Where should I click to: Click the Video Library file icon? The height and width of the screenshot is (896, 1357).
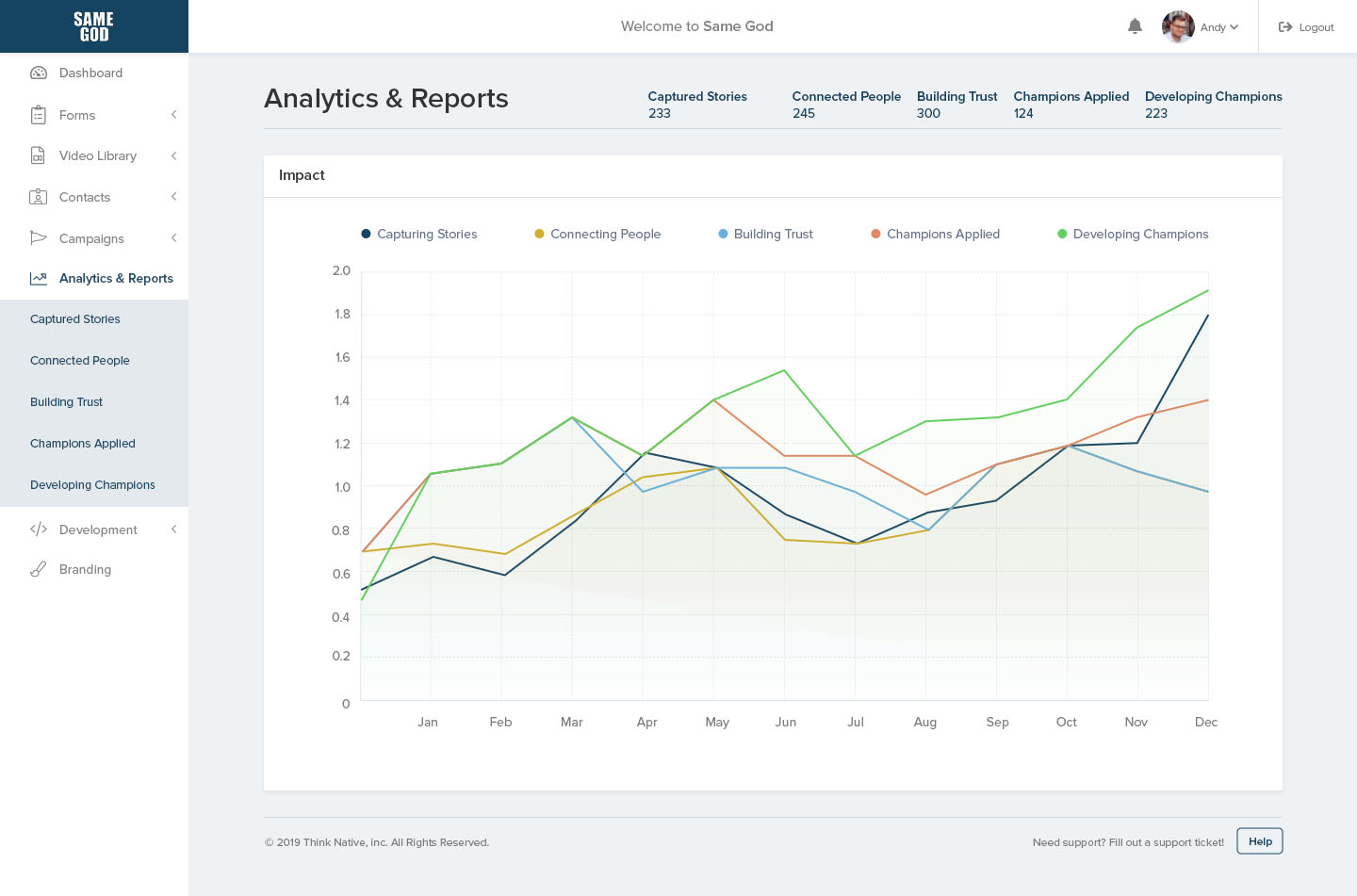point(39,156)
